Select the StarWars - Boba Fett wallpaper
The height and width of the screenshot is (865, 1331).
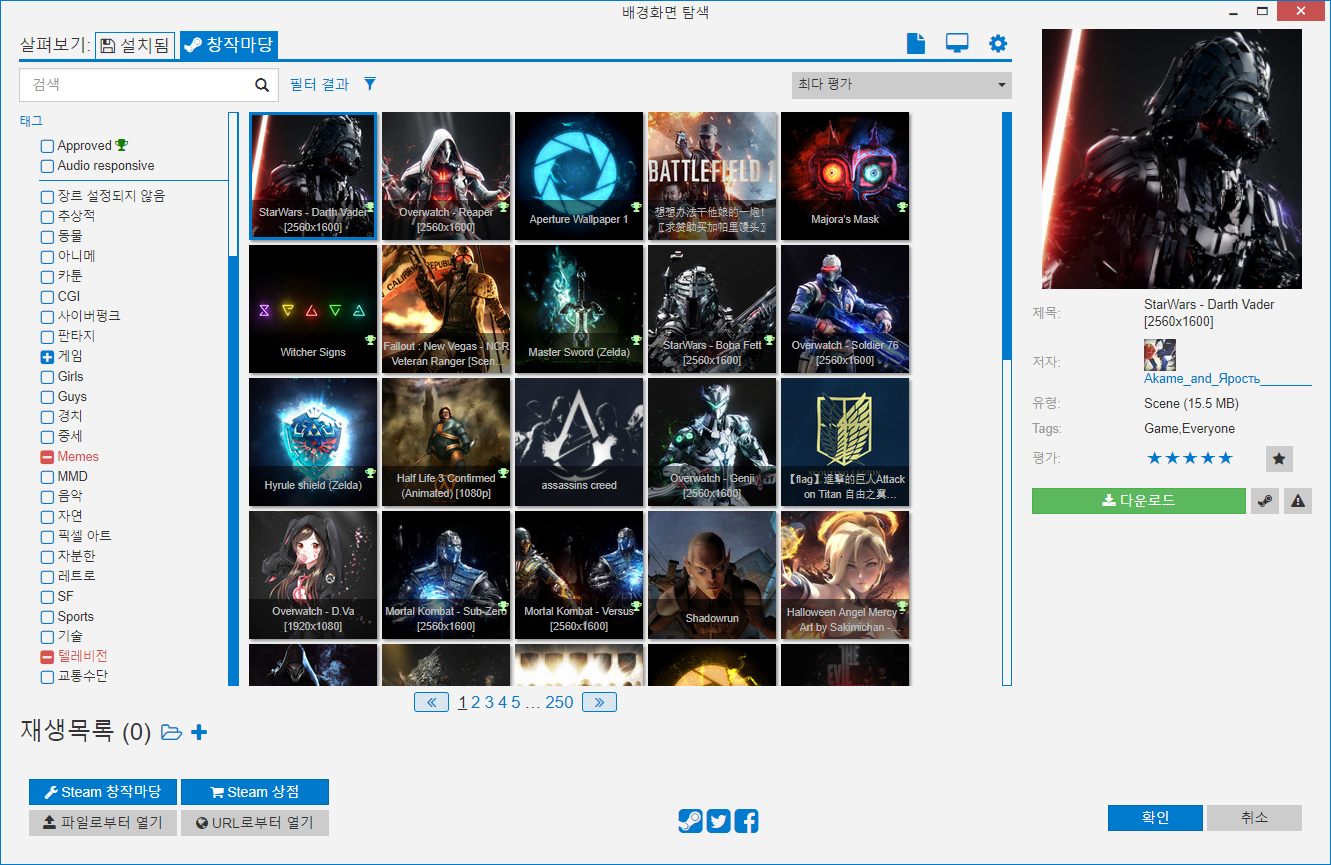click(712, 309)
